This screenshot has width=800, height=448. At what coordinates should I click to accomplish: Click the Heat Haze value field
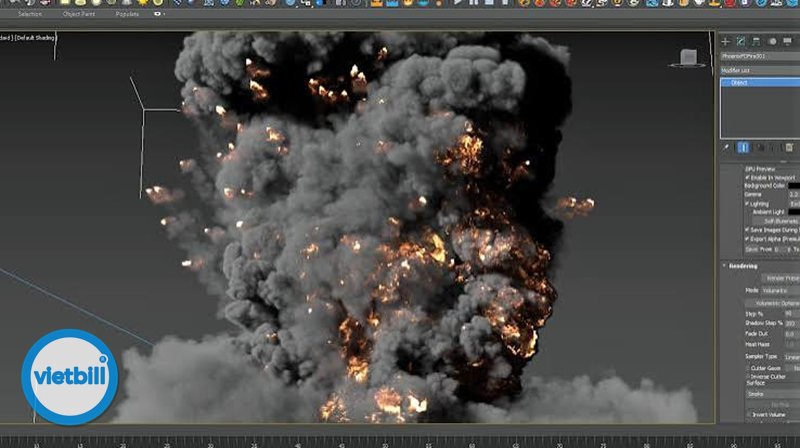pyautogui.click(x=790, y=344)
